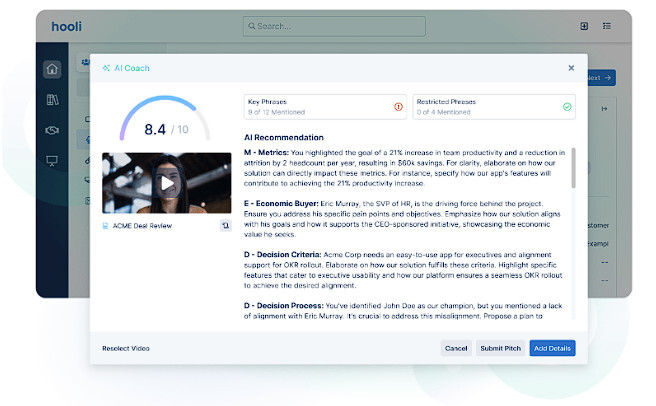
Task: Click the add-new plus icon in header
Action: point(584,26)
